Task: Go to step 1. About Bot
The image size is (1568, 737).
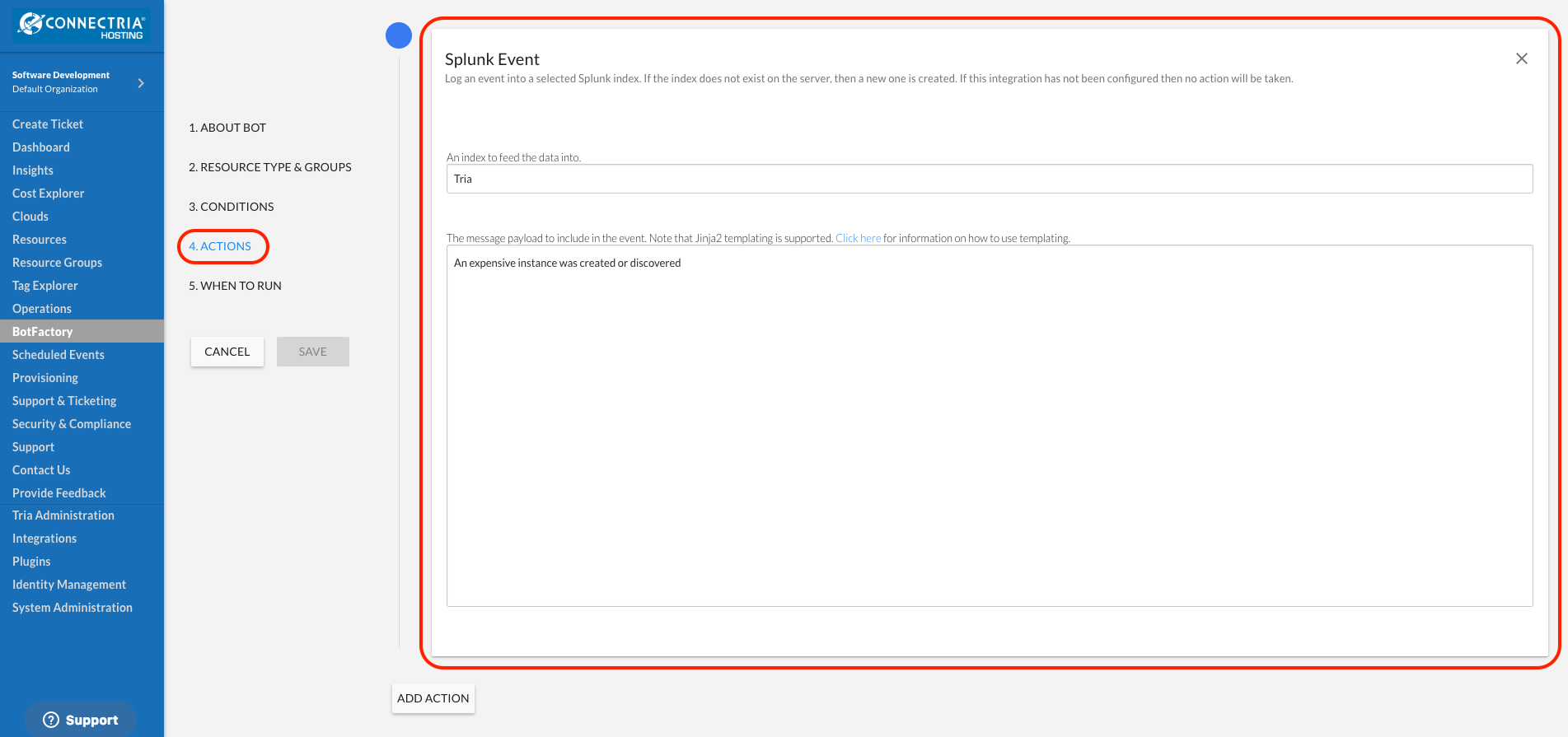Action: pos(227,128)
